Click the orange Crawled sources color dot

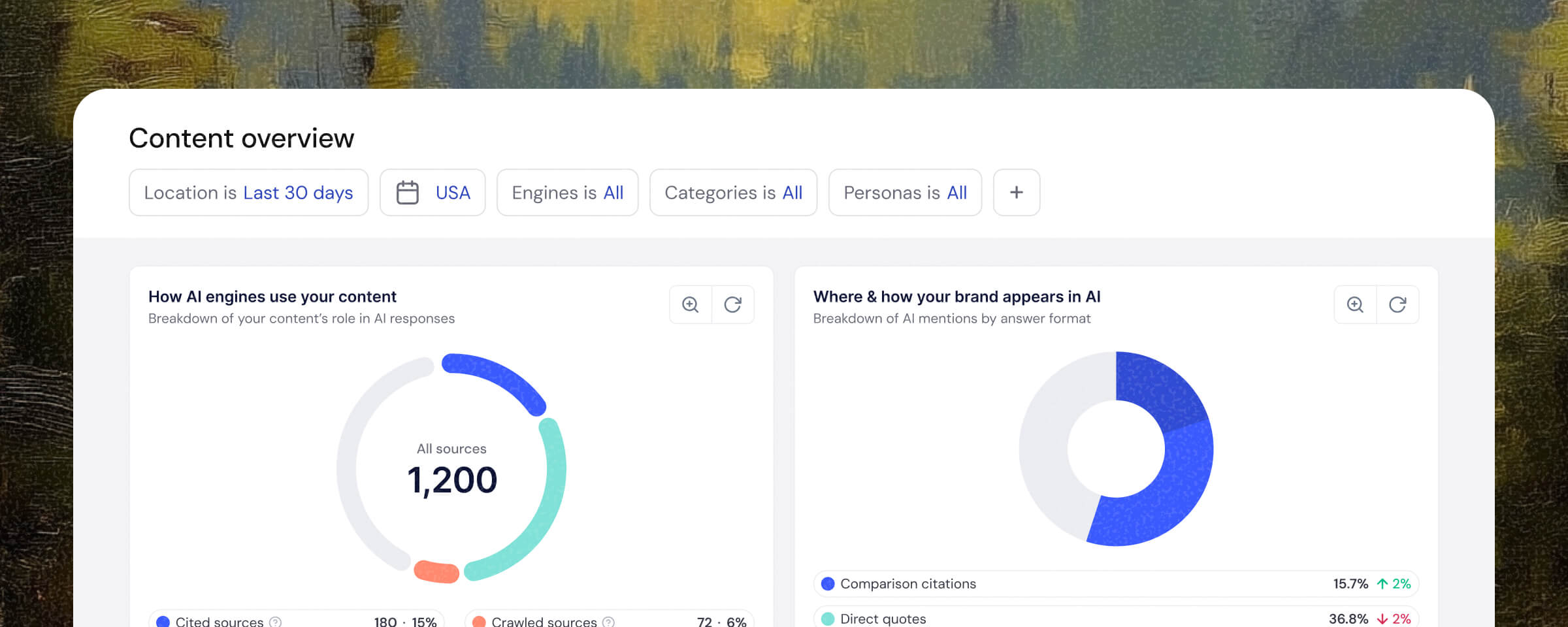[x=479, y=622]
